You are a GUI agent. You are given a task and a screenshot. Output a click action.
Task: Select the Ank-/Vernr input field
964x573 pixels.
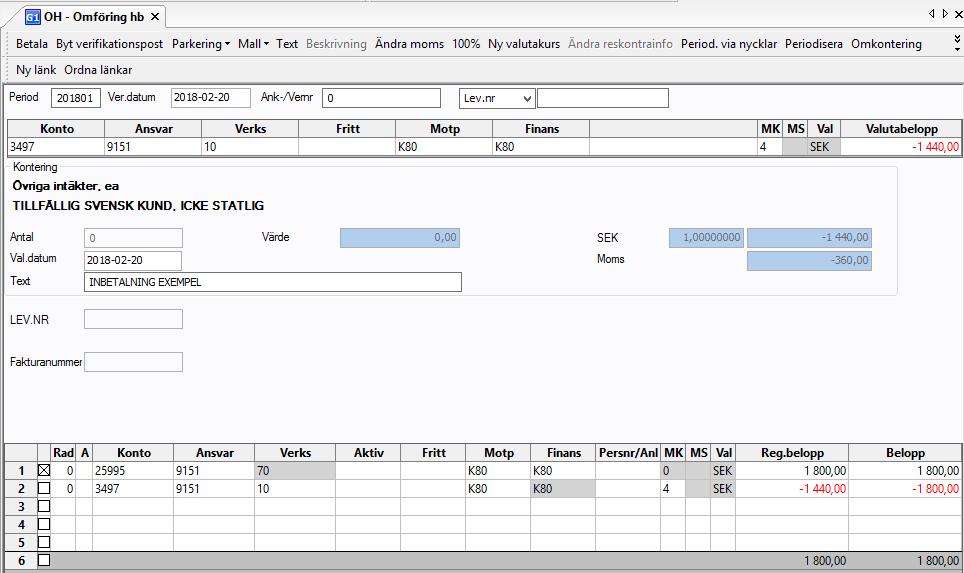coord(381,98)
